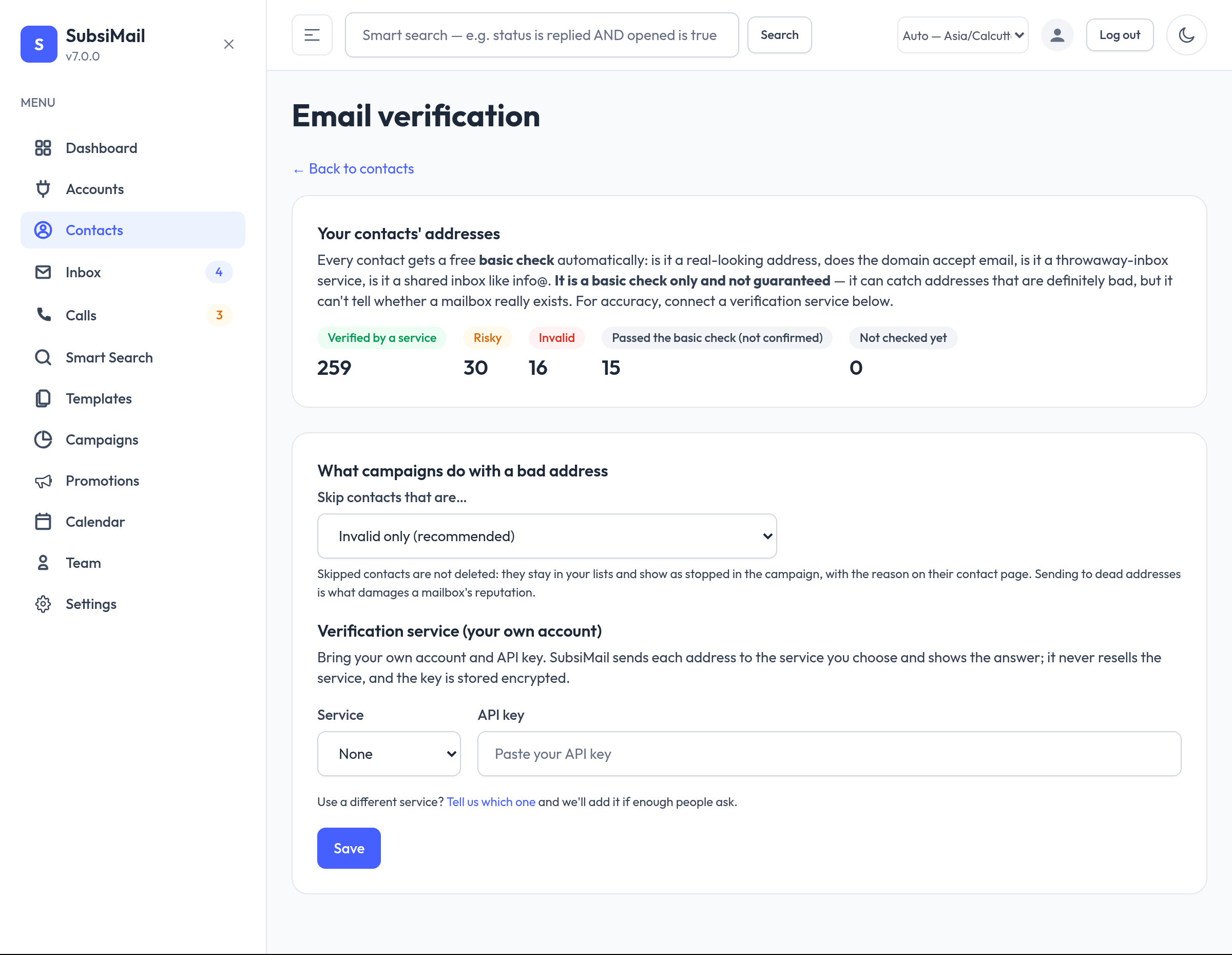This screenshot has width=1232, height=955.
Task: Open the Smart Search menu item
Action: (x=132, y=357)
